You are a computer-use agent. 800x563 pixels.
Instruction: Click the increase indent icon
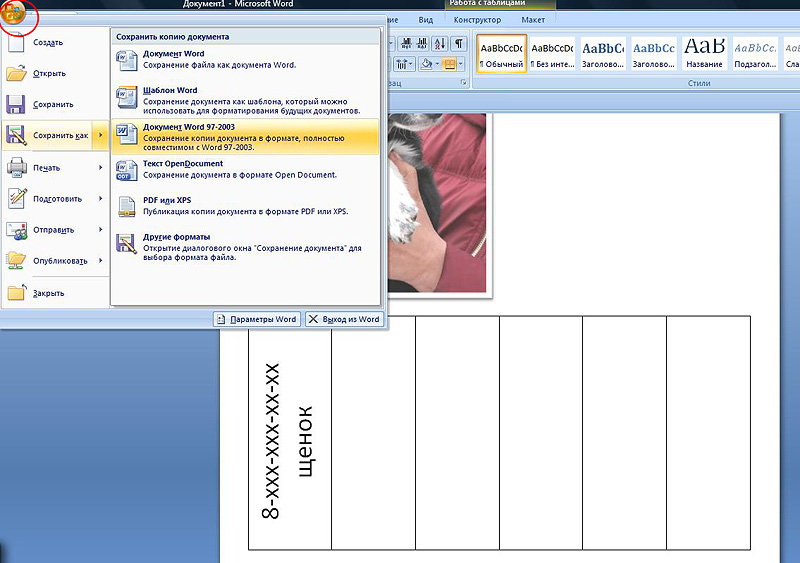[x=422, y=44]
